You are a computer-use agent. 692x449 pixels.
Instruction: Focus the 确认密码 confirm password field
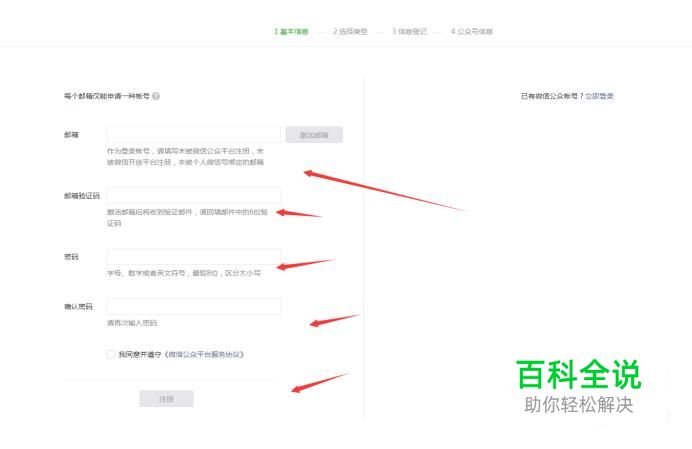[x=194, y=306]
